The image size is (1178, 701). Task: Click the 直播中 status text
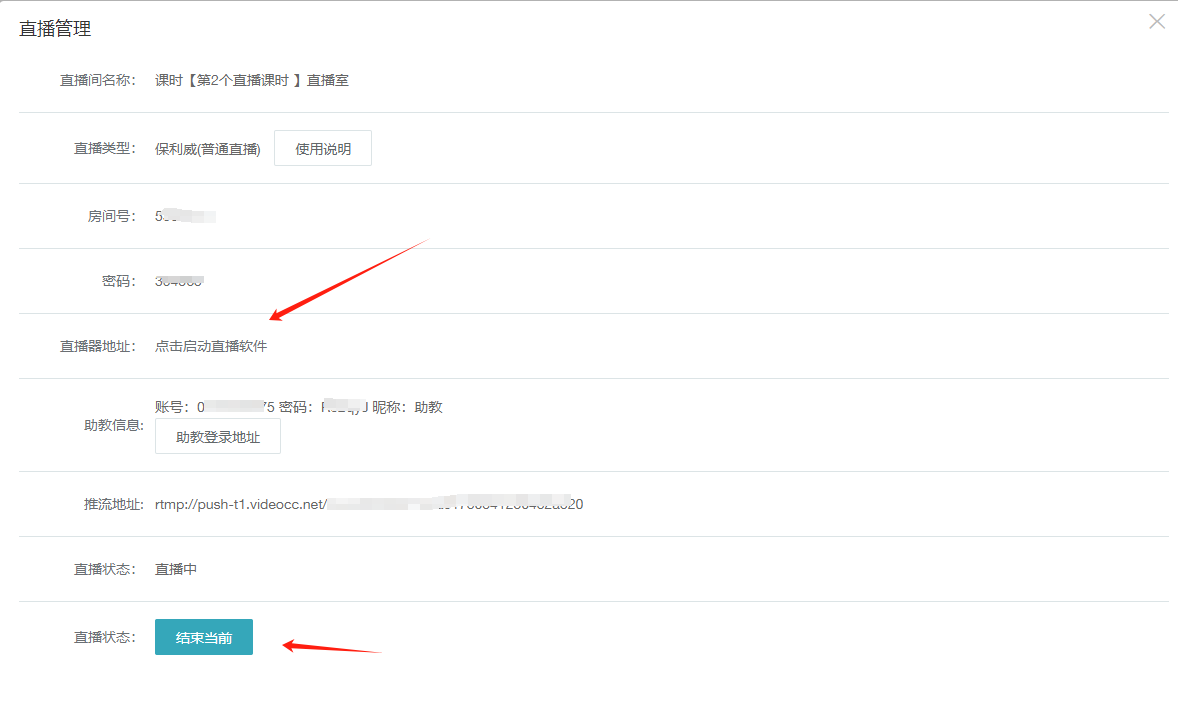tap(176, 570)
